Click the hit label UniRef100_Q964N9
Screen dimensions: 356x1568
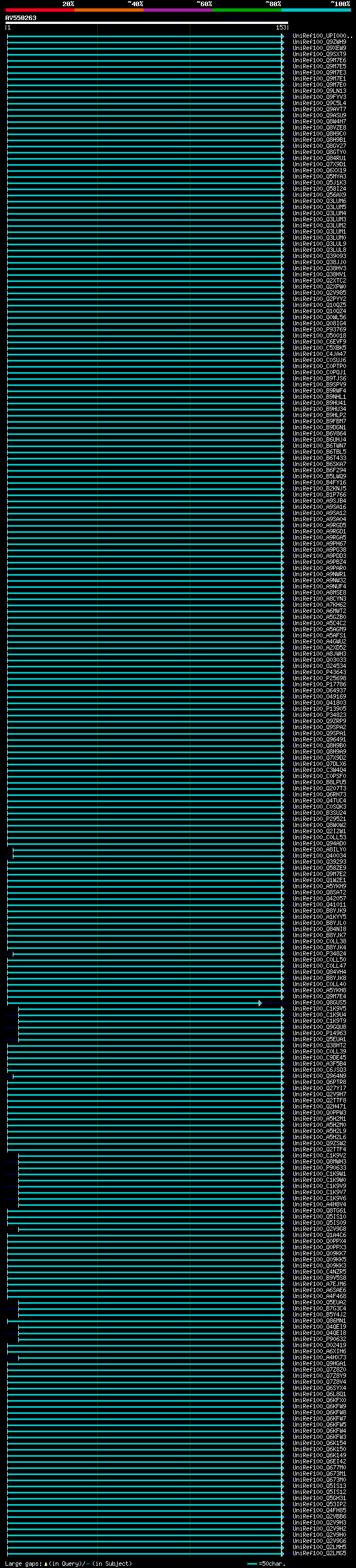(x=319, y=1076)
